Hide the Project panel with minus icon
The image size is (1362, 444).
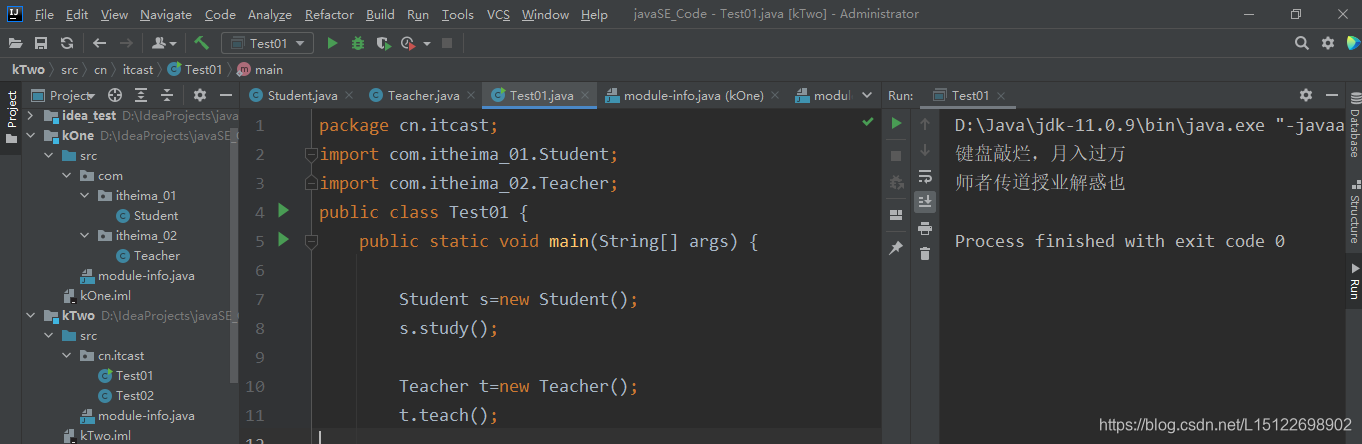click(x=226, y=95)
